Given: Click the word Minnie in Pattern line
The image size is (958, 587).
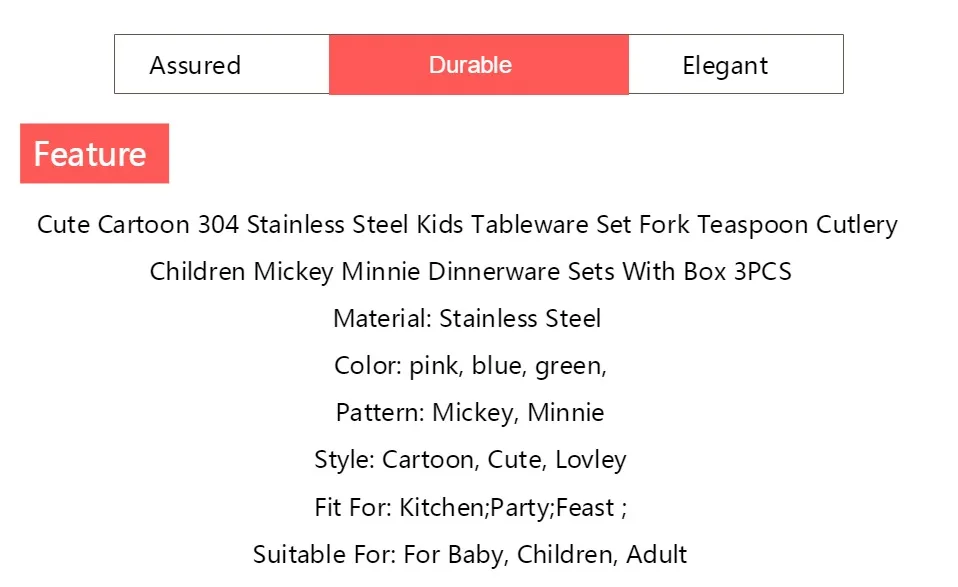Looking at the screenshot, I should click(566, 412).
